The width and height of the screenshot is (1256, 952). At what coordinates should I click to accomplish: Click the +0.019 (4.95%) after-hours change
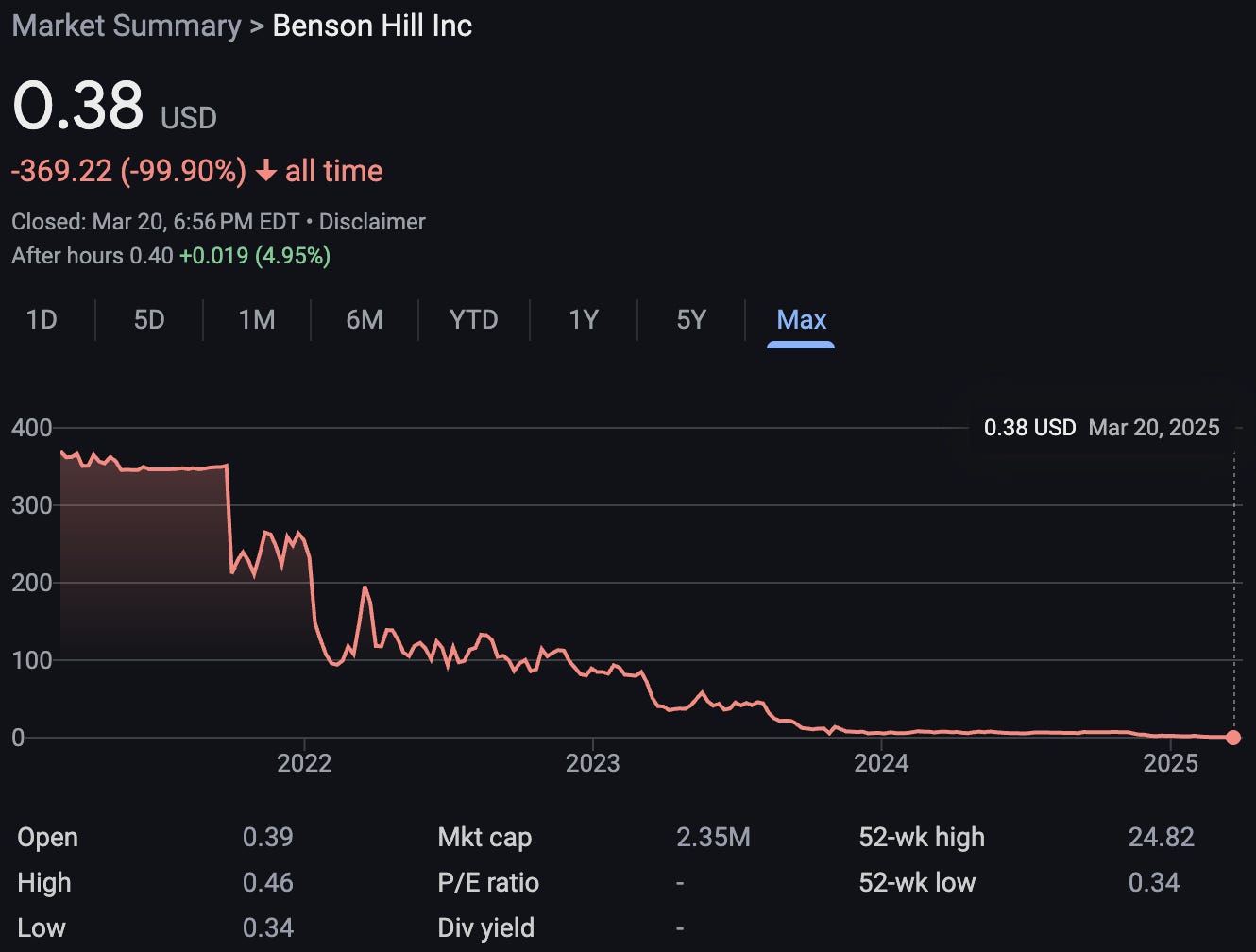click(x=255, y=256)
